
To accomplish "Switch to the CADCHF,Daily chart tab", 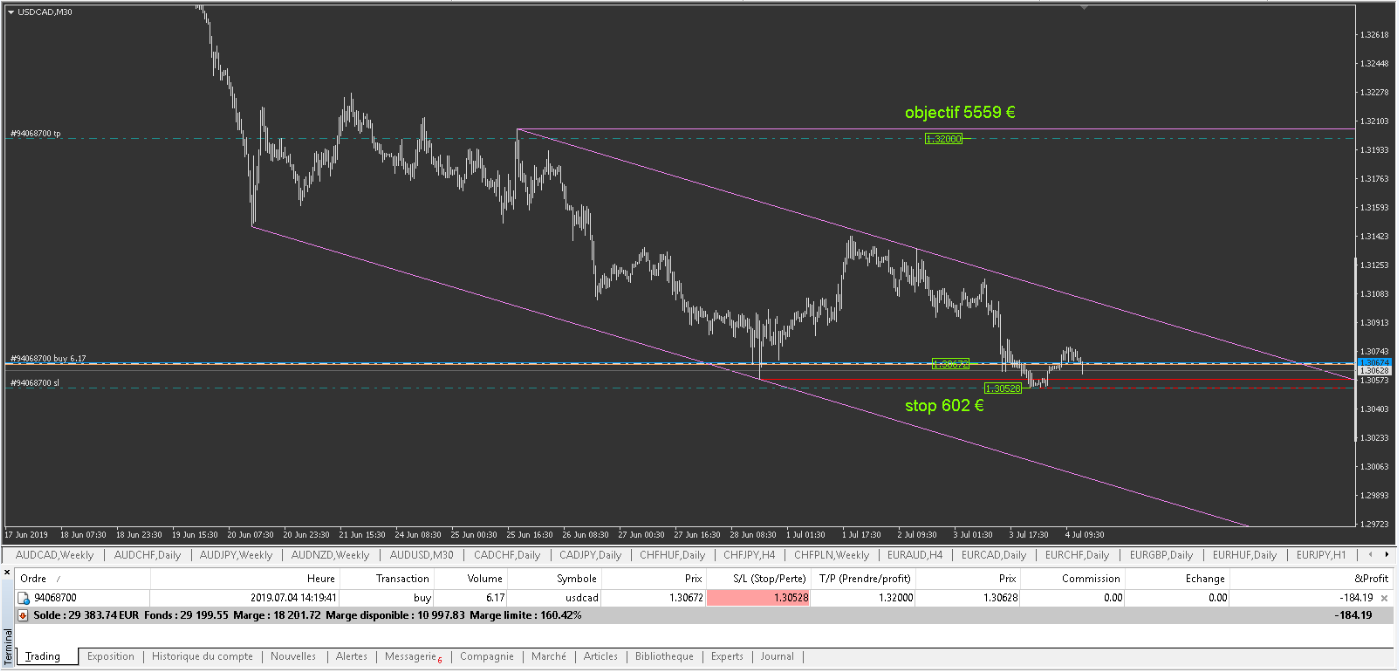I will tap(507, 554).
